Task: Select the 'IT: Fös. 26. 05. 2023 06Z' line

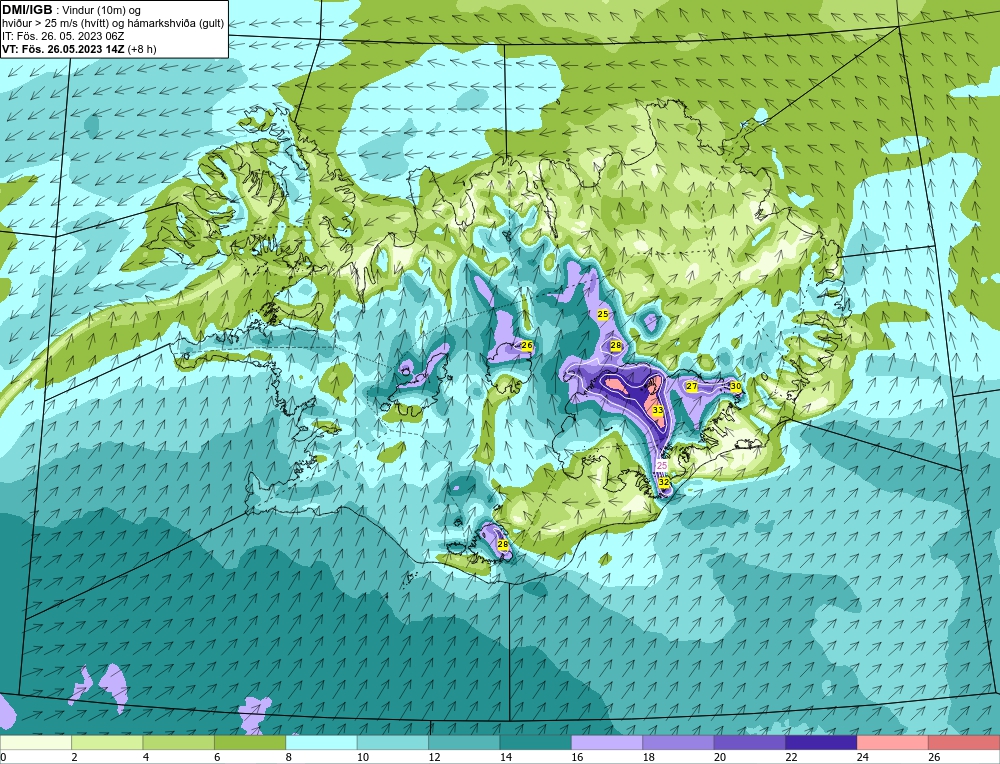Action: [63, 36]
